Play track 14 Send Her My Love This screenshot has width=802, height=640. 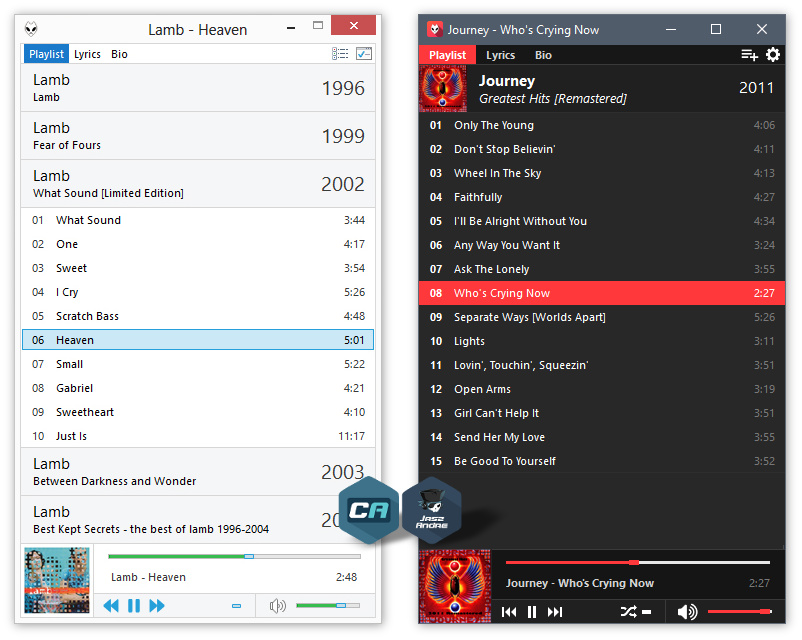point(602,437)
